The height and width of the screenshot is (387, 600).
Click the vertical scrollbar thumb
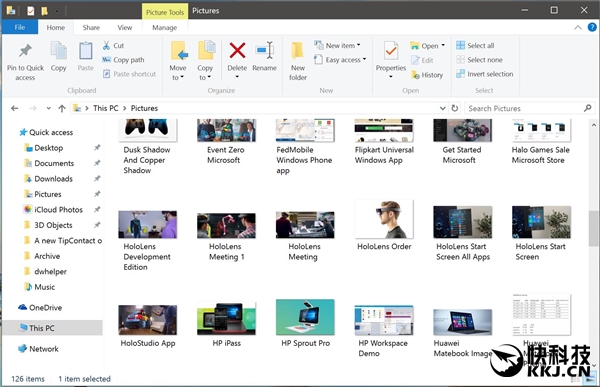click(x=593, y=228)
